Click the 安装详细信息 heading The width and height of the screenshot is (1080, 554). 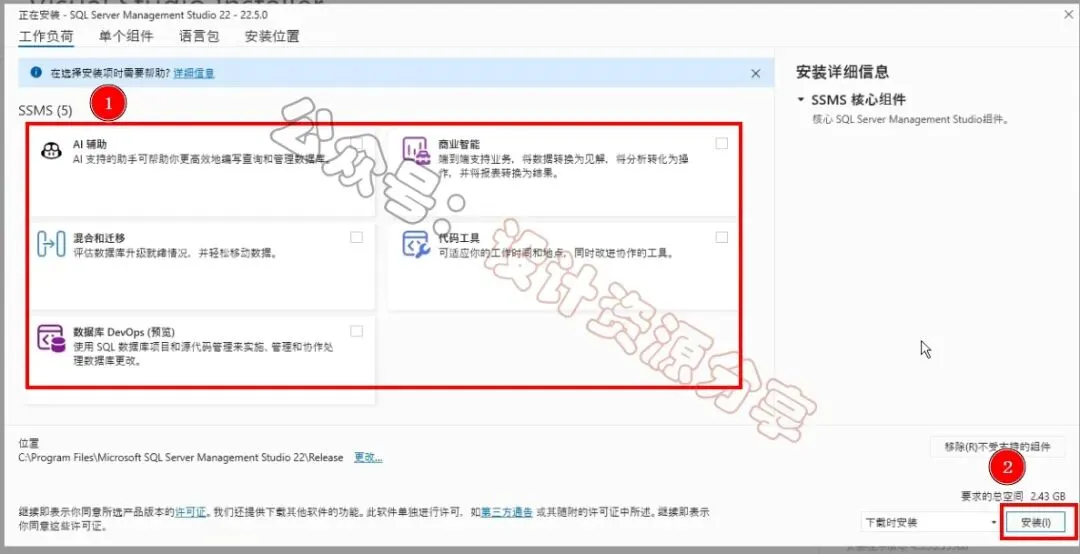tap(842, 72)
